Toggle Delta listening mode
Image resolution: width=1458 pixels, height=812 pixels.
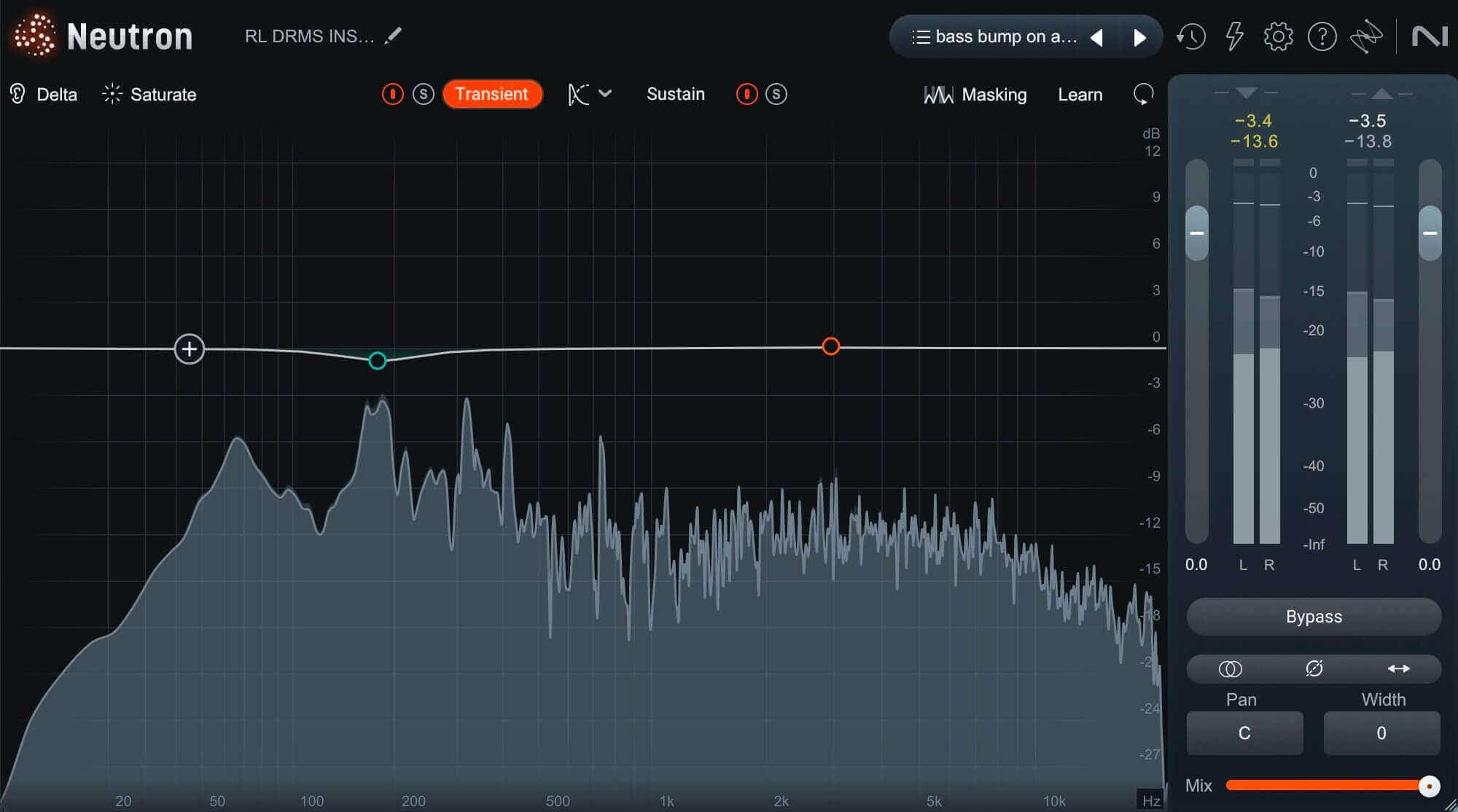43,94
